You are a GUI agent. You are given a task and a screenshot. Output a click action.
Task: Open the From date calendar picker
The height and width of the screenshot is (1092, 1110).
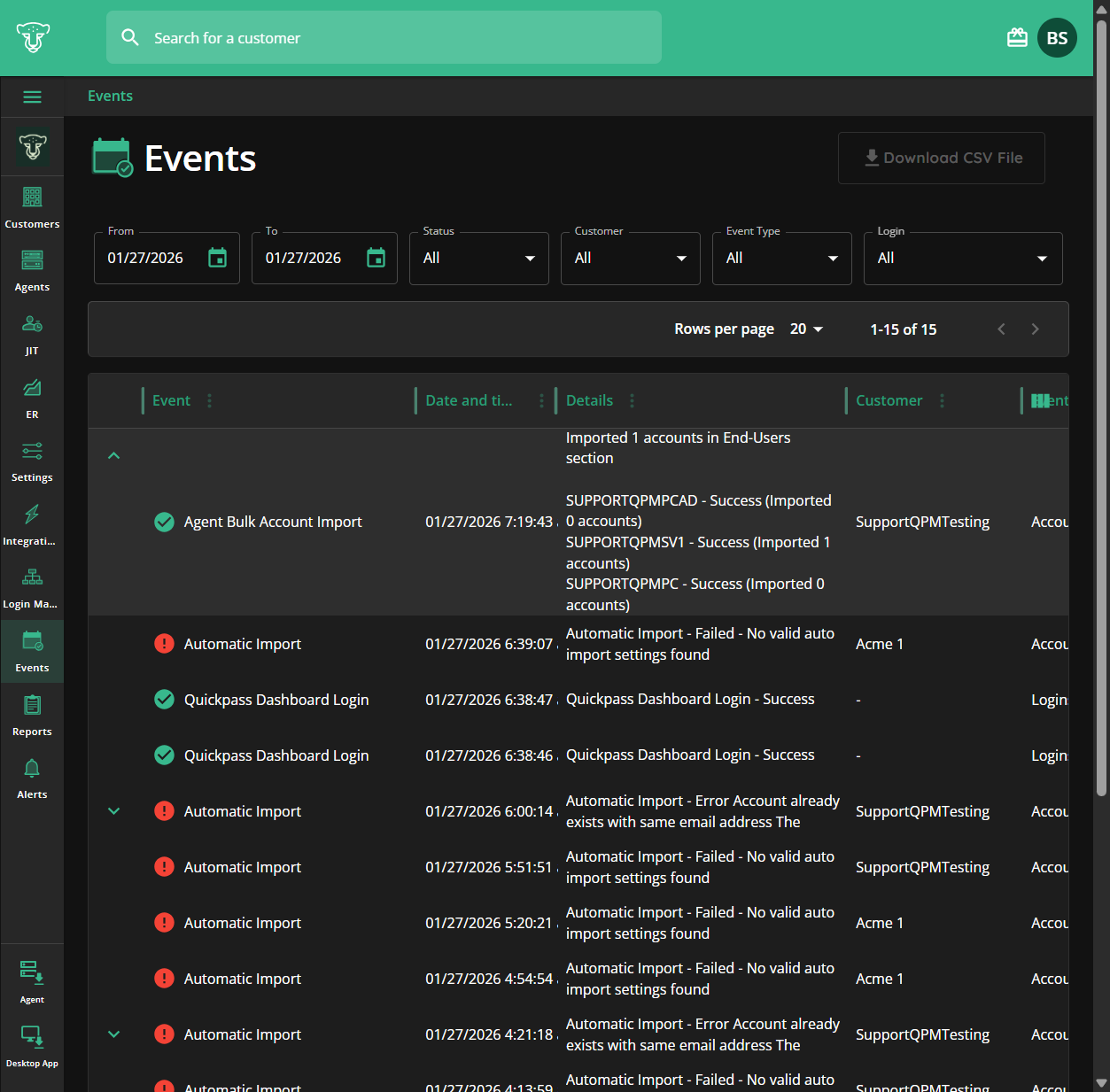(217, 258)
